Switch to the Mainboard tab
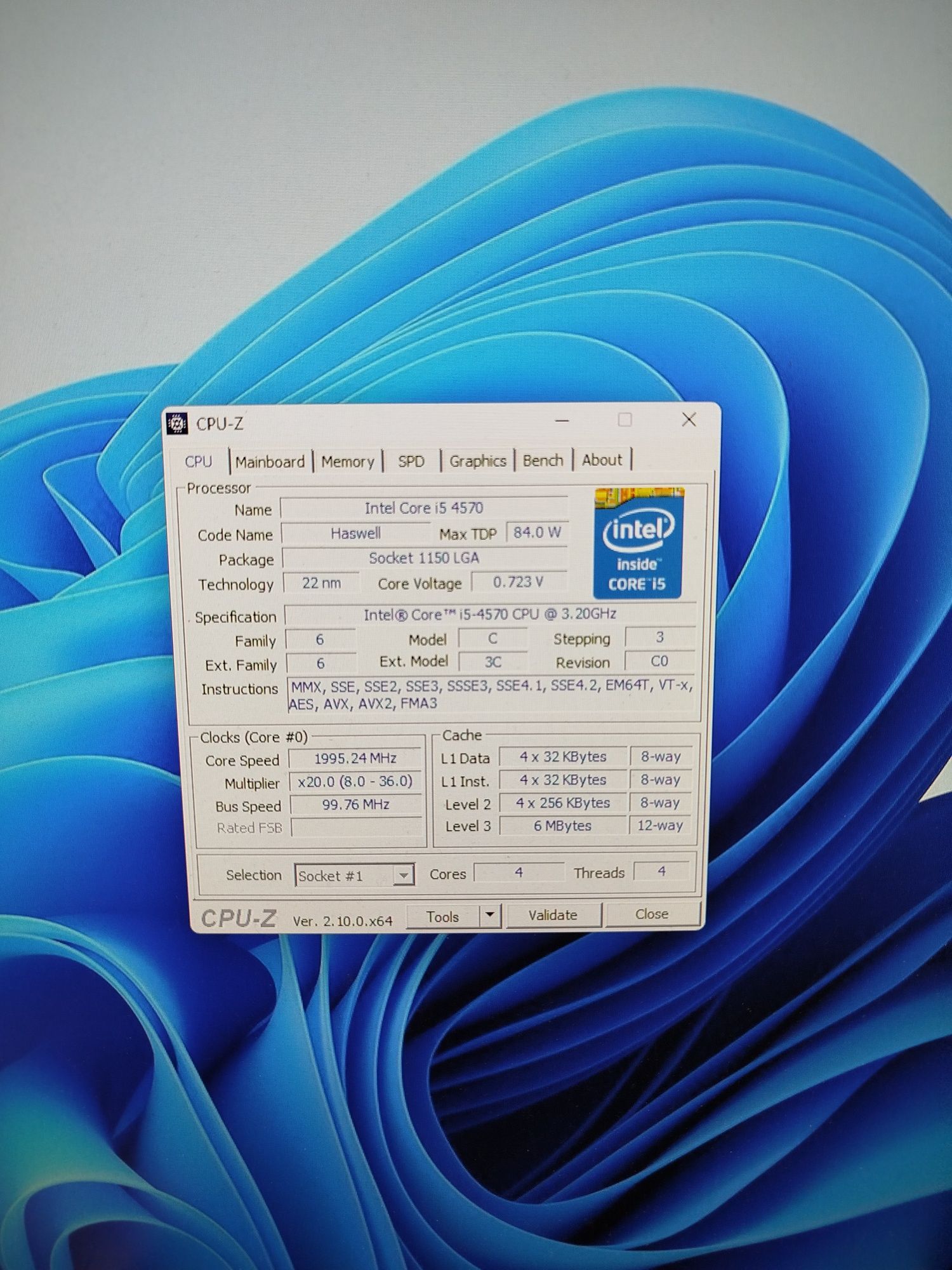Image resolution: width=952 pixels, height=1270 pixels. 270,462
